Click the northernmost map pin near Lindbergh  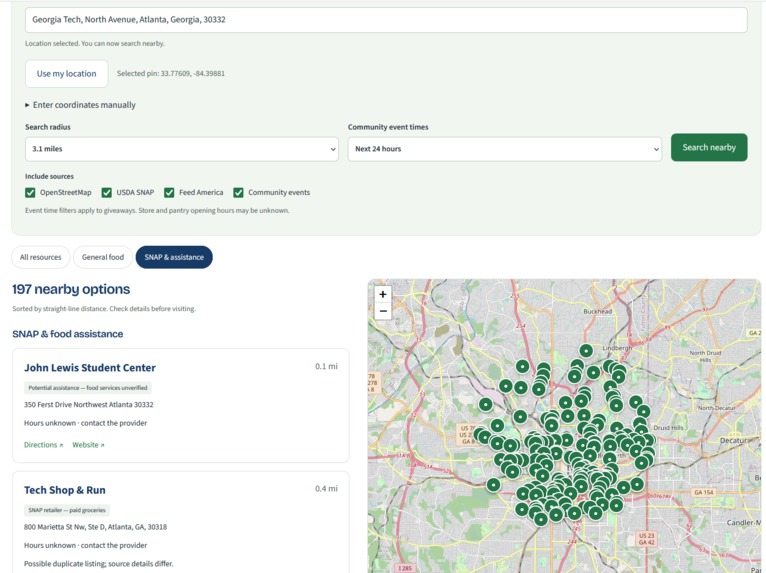[x=586, y=350]
